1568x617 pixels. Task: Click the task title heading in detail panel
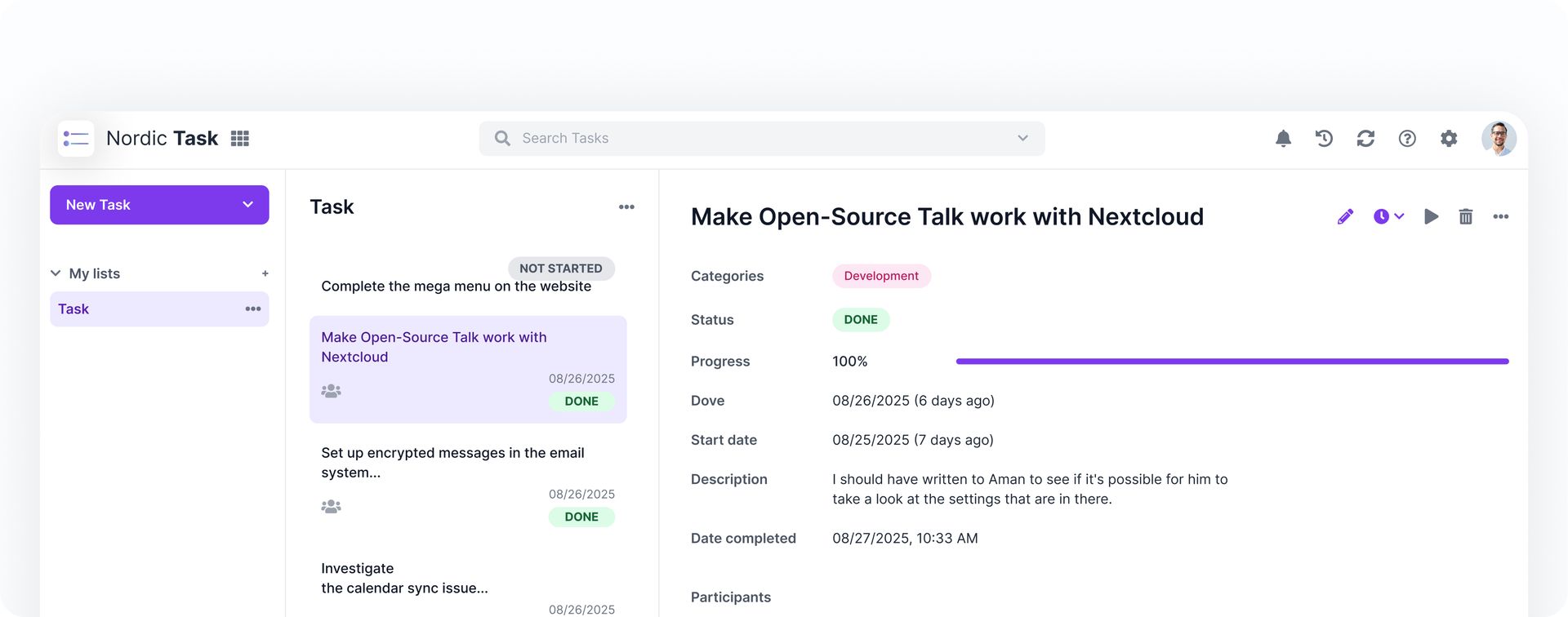(x=947, y=216)
